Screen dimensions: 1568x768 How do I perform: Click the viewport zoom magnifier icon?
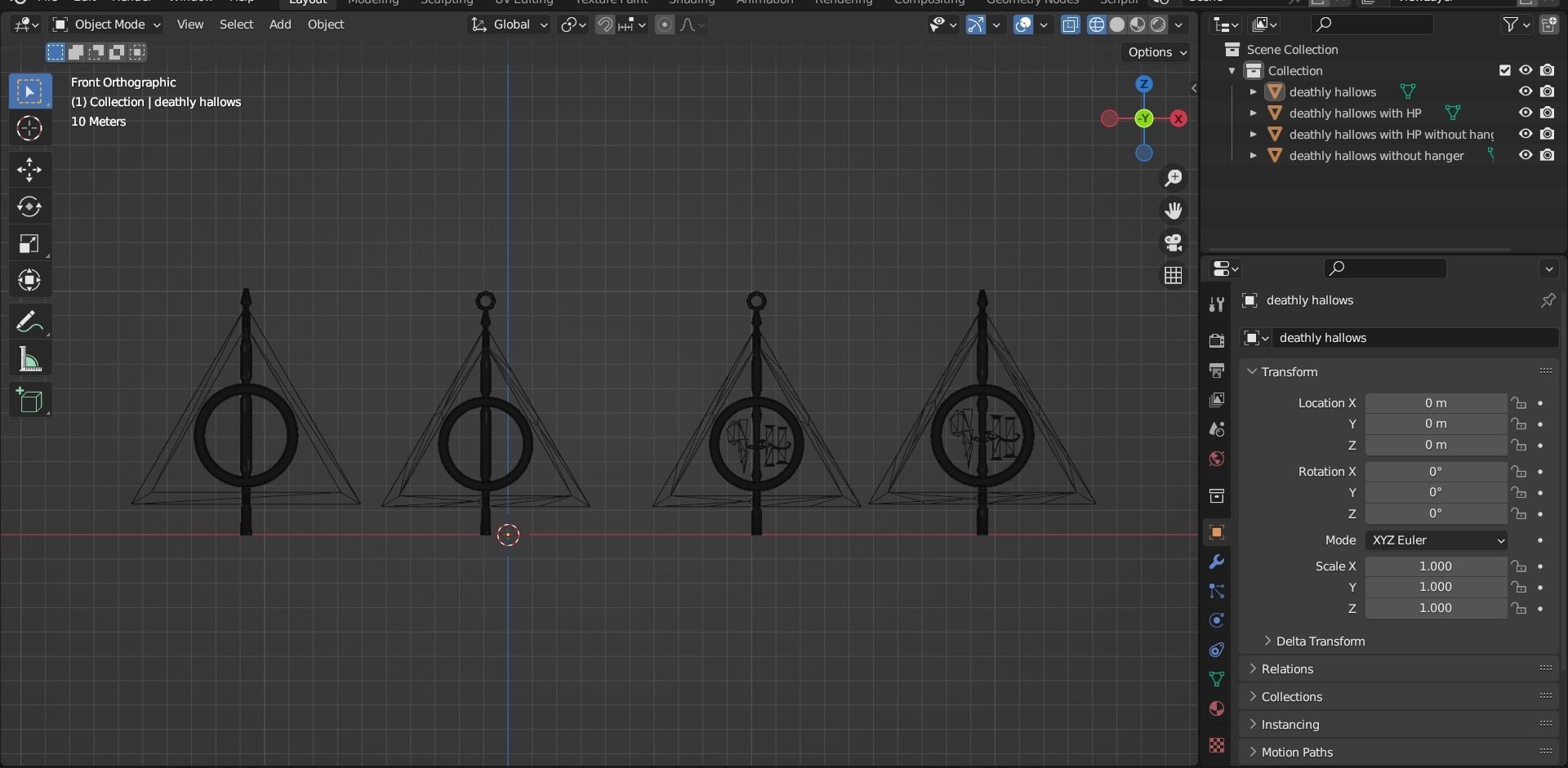1174,178
